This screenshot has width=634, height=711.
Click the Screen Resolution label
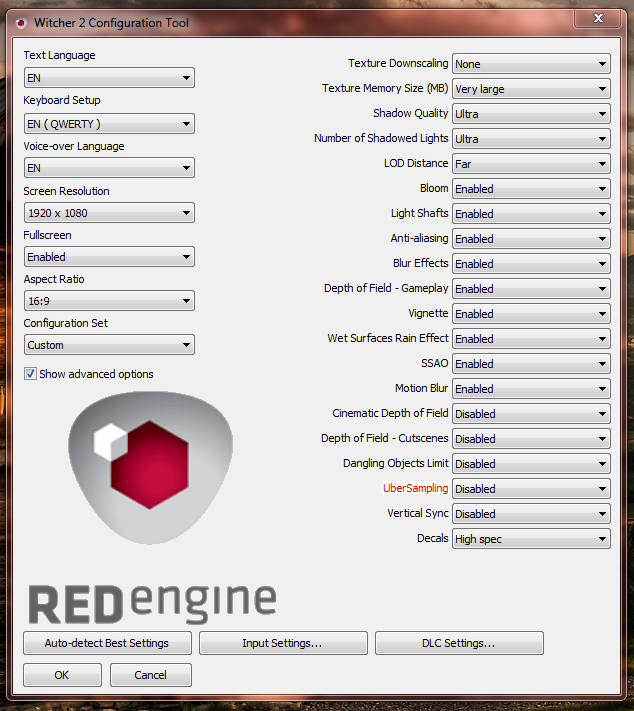pos(67,191)
